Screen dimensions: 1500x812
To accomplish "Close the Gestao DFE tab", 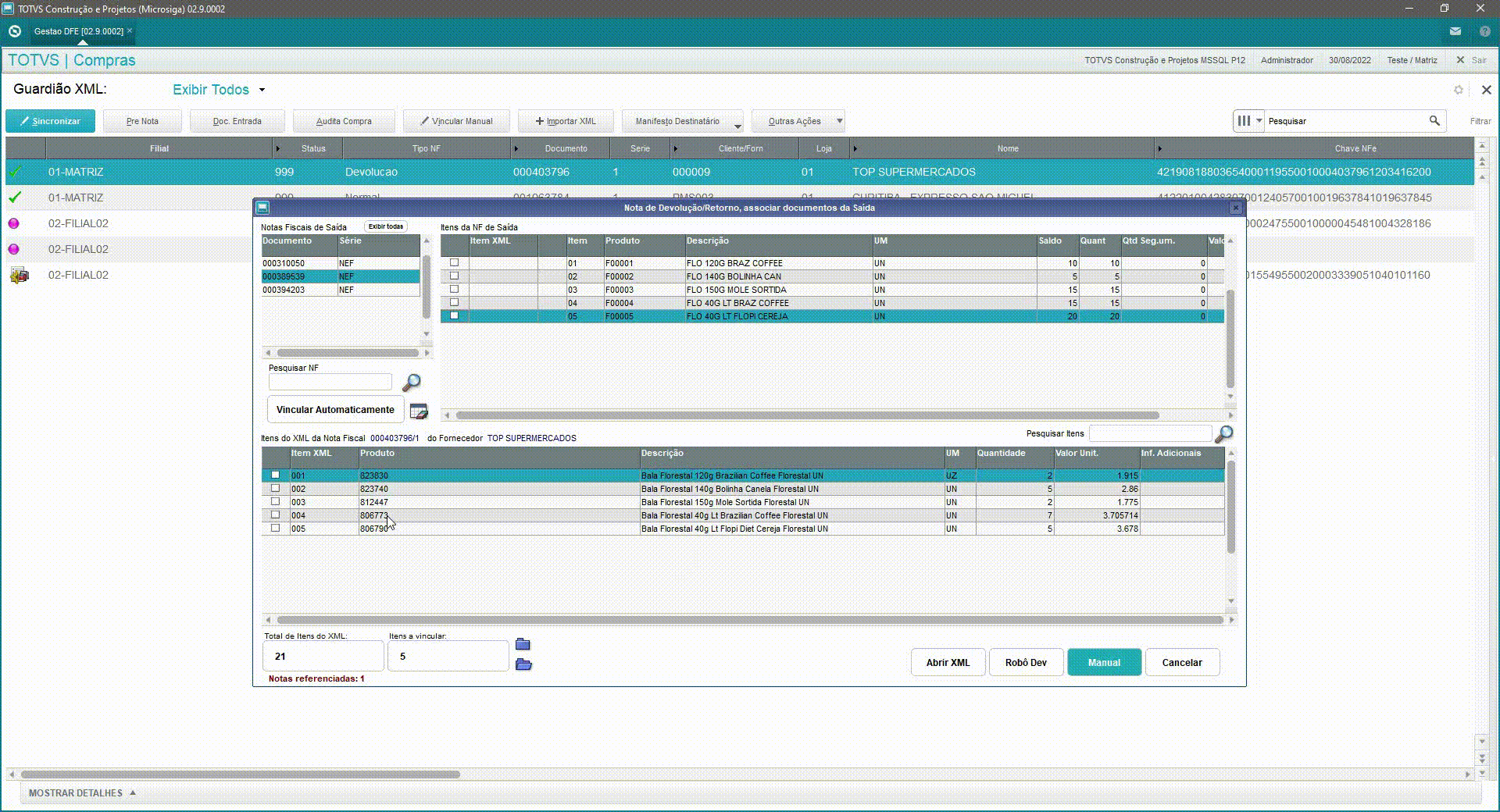I will (130, 30).
